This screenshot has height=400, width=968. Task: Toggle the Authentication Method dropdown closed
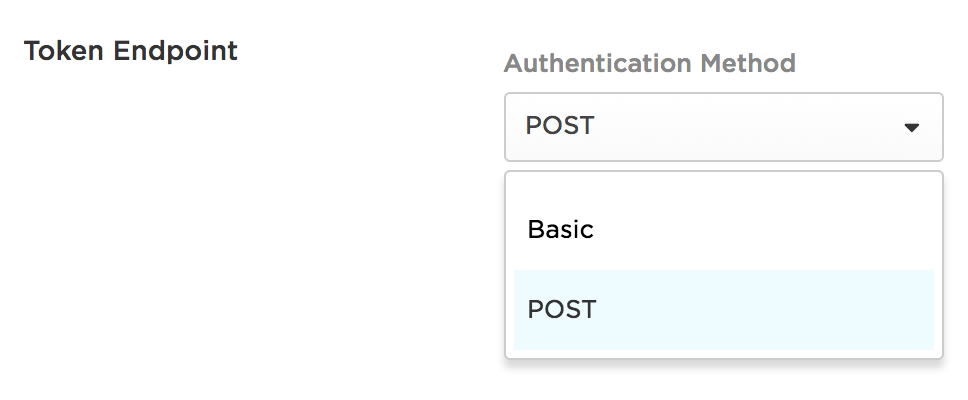(x=724, y=127)
